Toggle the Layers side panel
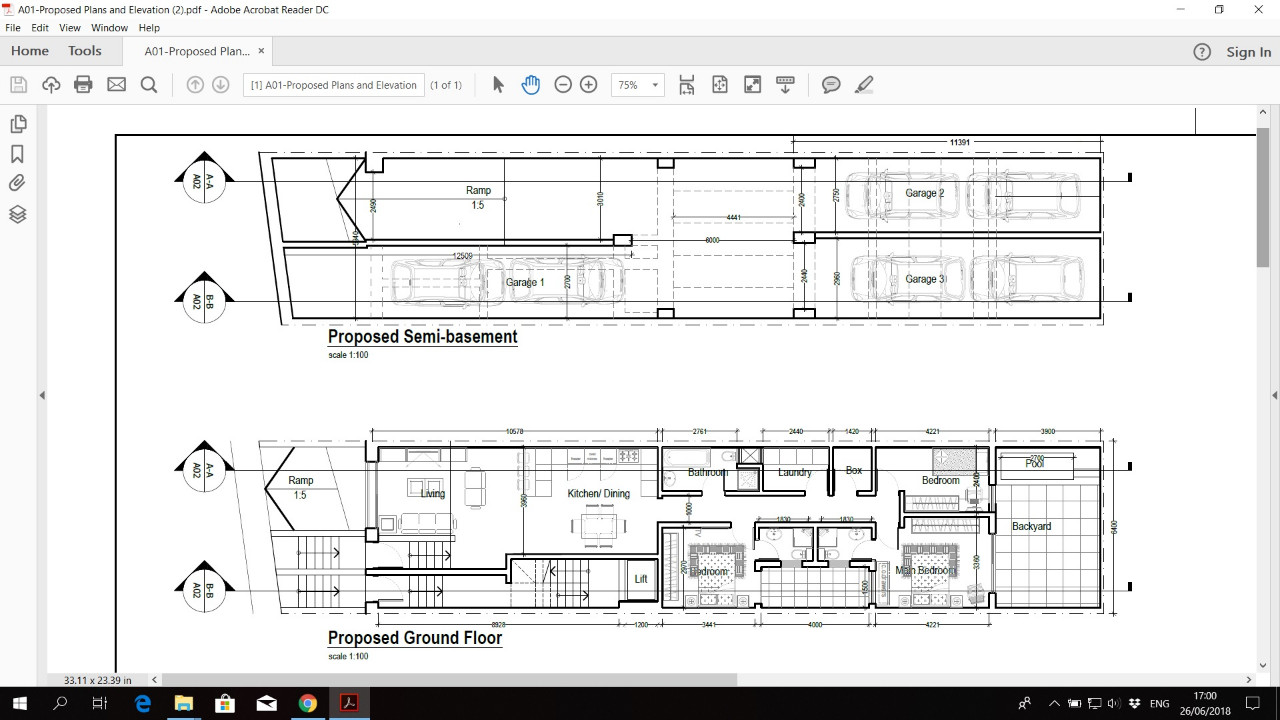Screen dimensions: 1280x720 click(x=17, y=214)
